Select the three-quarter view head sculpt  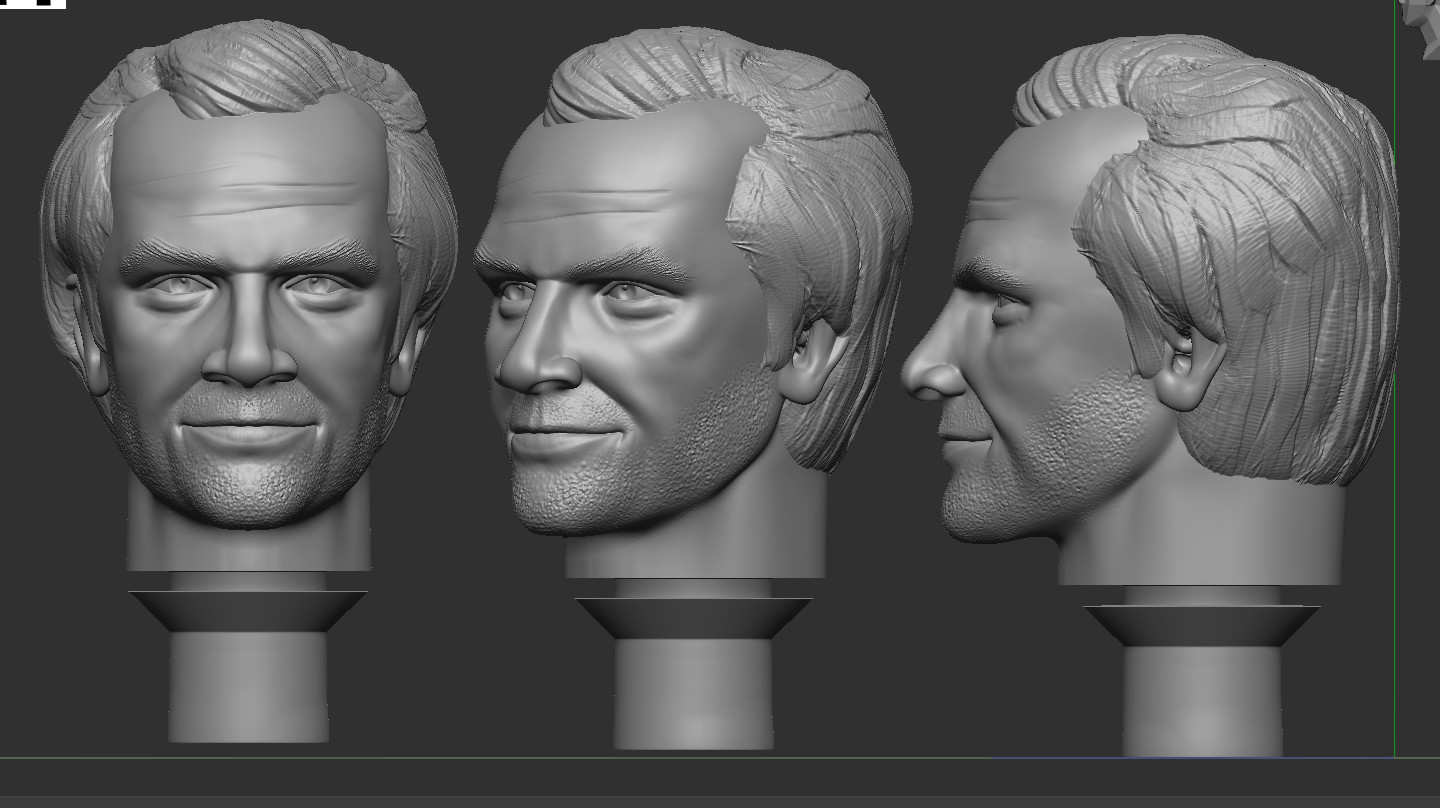[690, 300]
